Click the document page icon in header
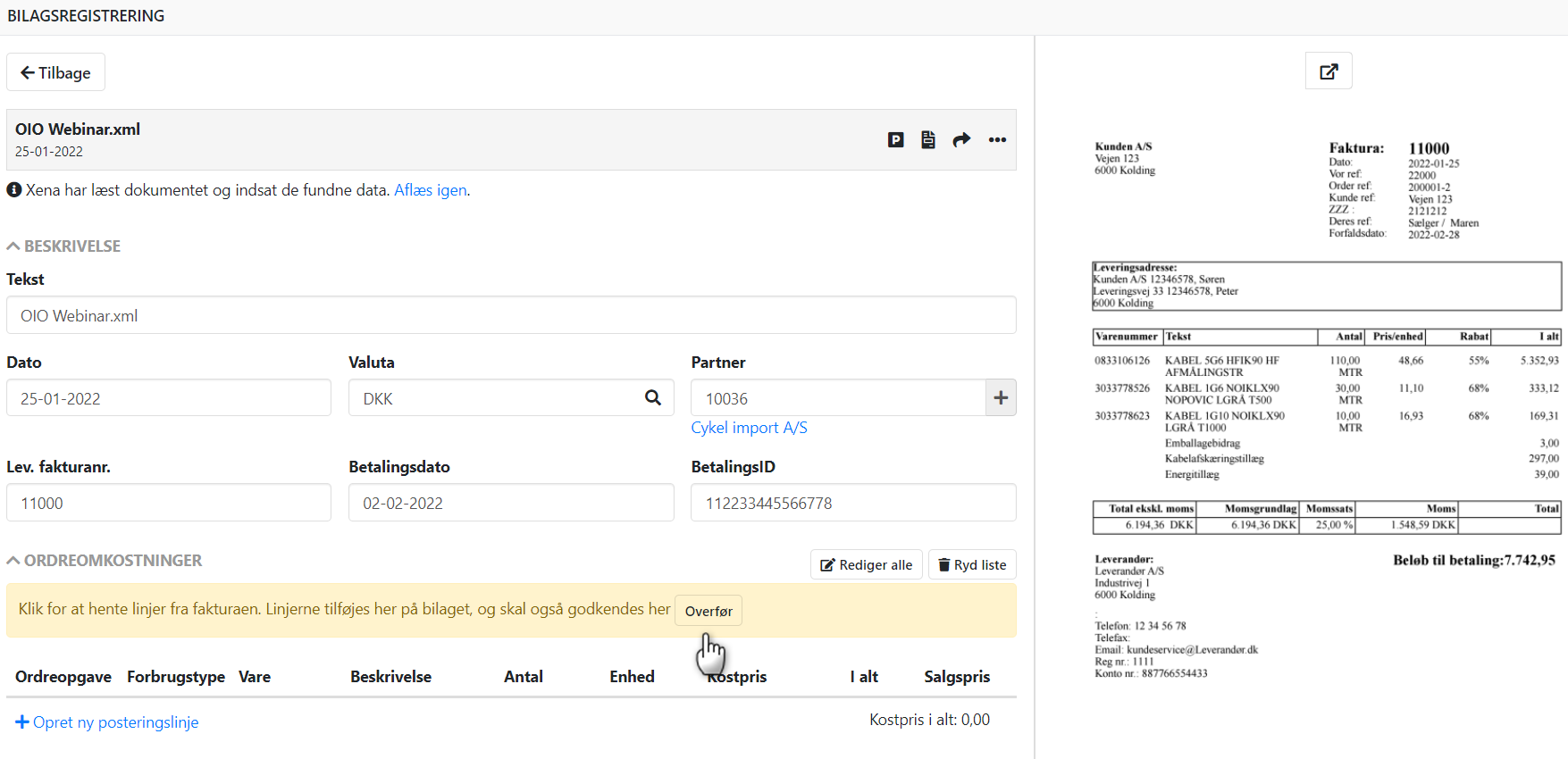This screenshot has height=759, width=1568. [x=928, y=140]
